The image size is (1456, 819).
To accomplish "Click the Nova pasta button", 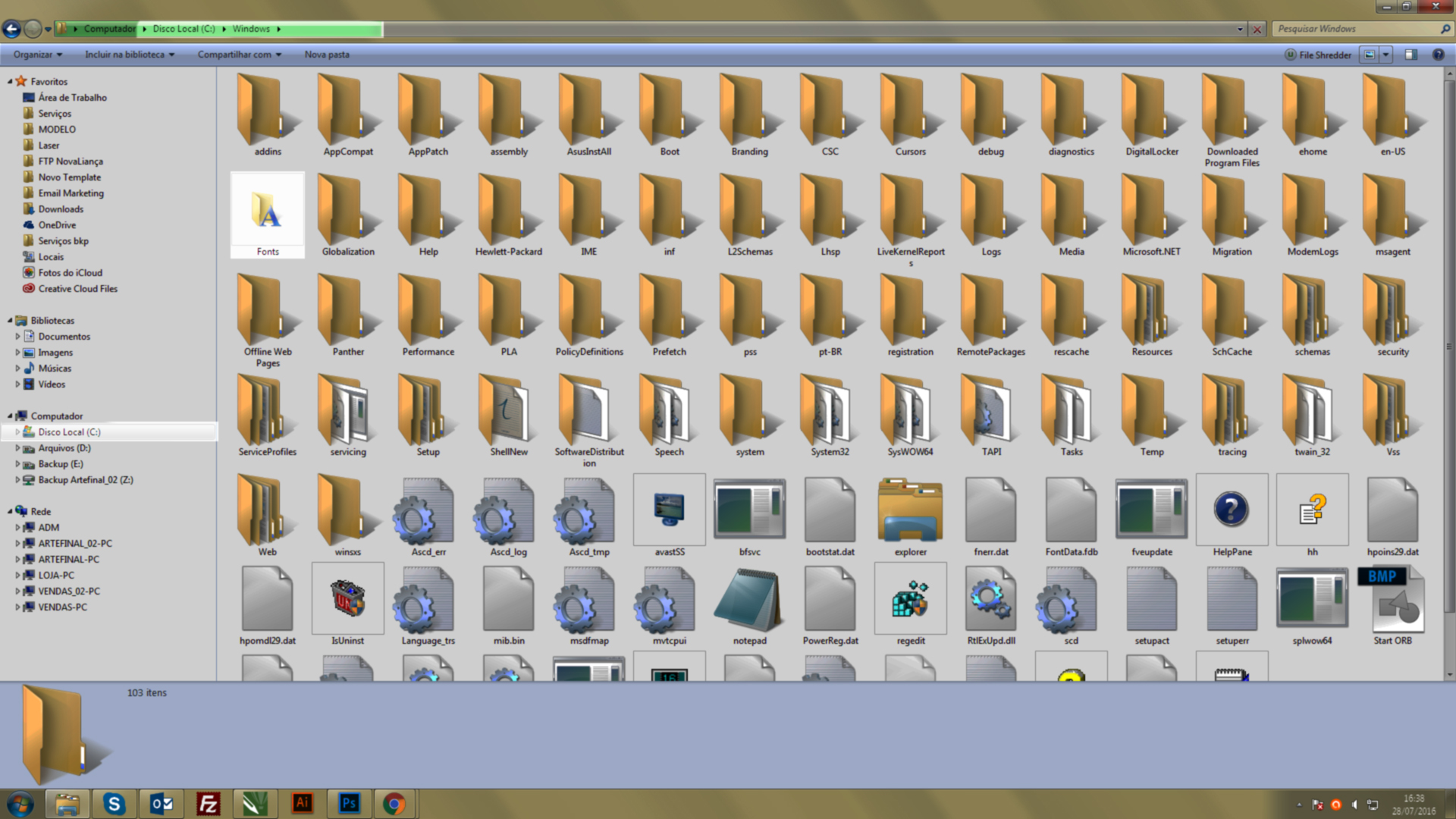I will 327,55.
